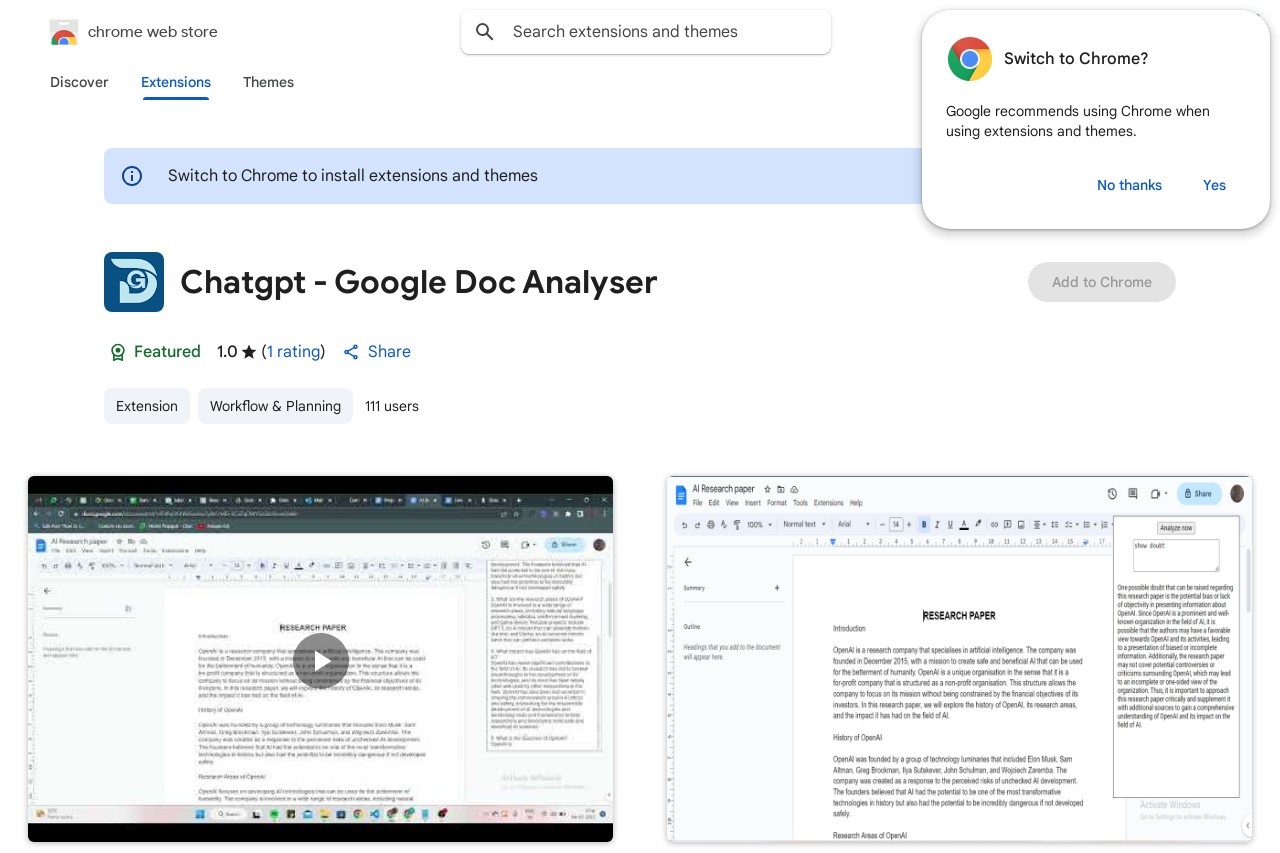The height and width of the screenshot is (853, 1280).
Task: Click the Workflow & Planning chip
Action: tap(275, 406)
